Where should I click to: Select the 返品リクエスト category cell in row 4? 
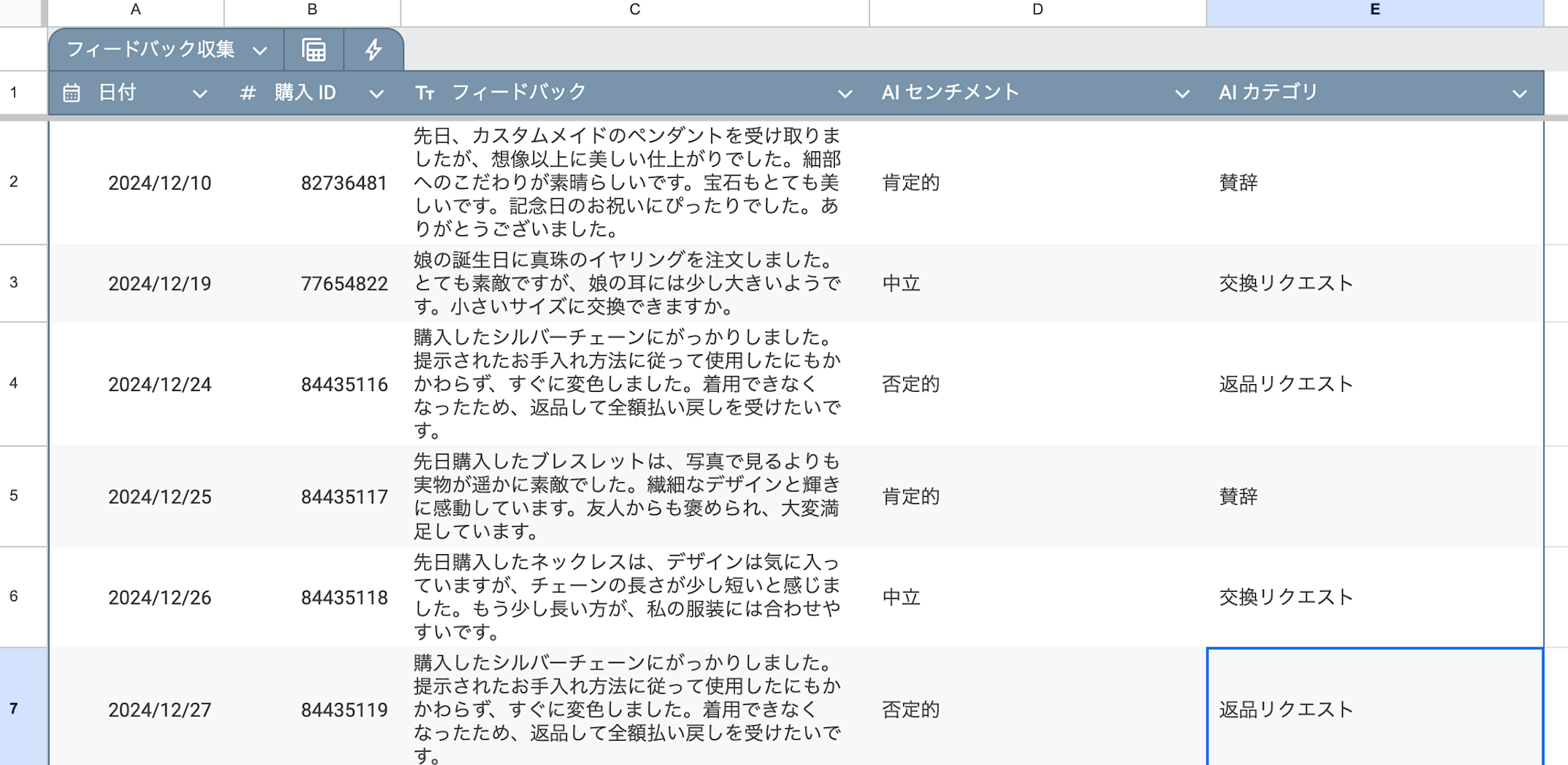(x=1286, y=384)
